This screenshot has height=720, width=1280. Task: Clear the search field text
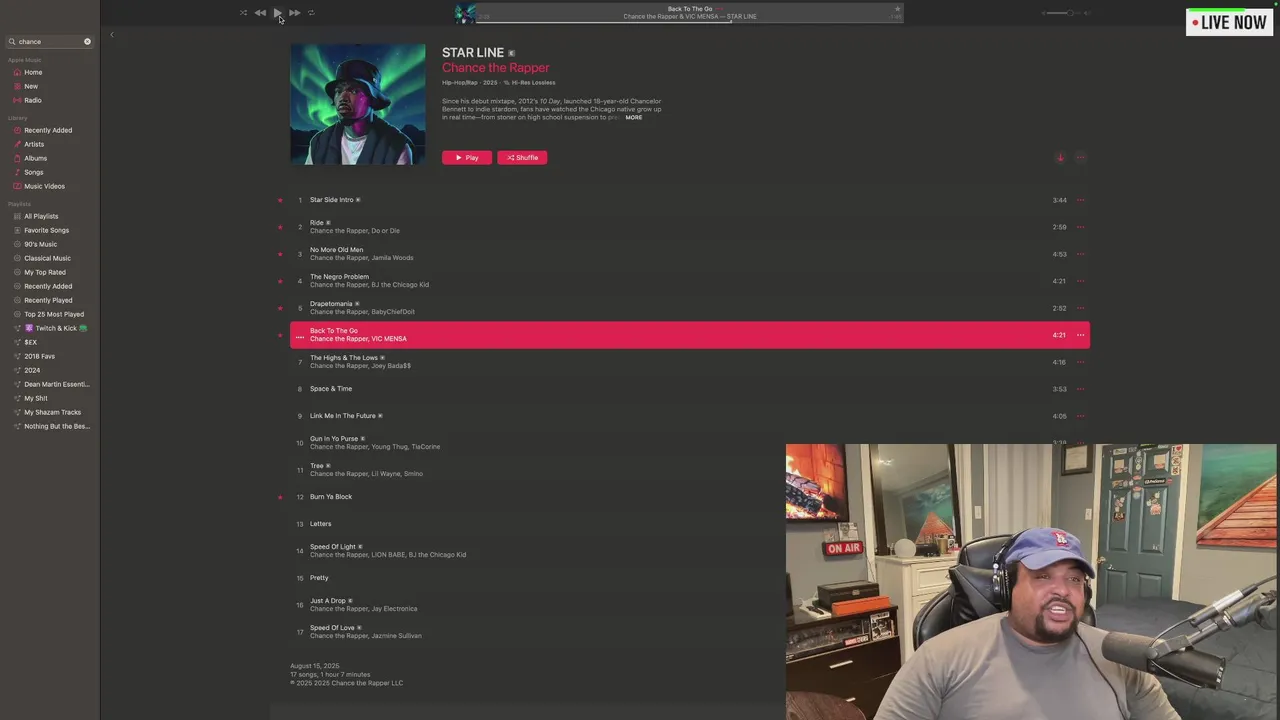pyautogui.click(x=87, y=42)
